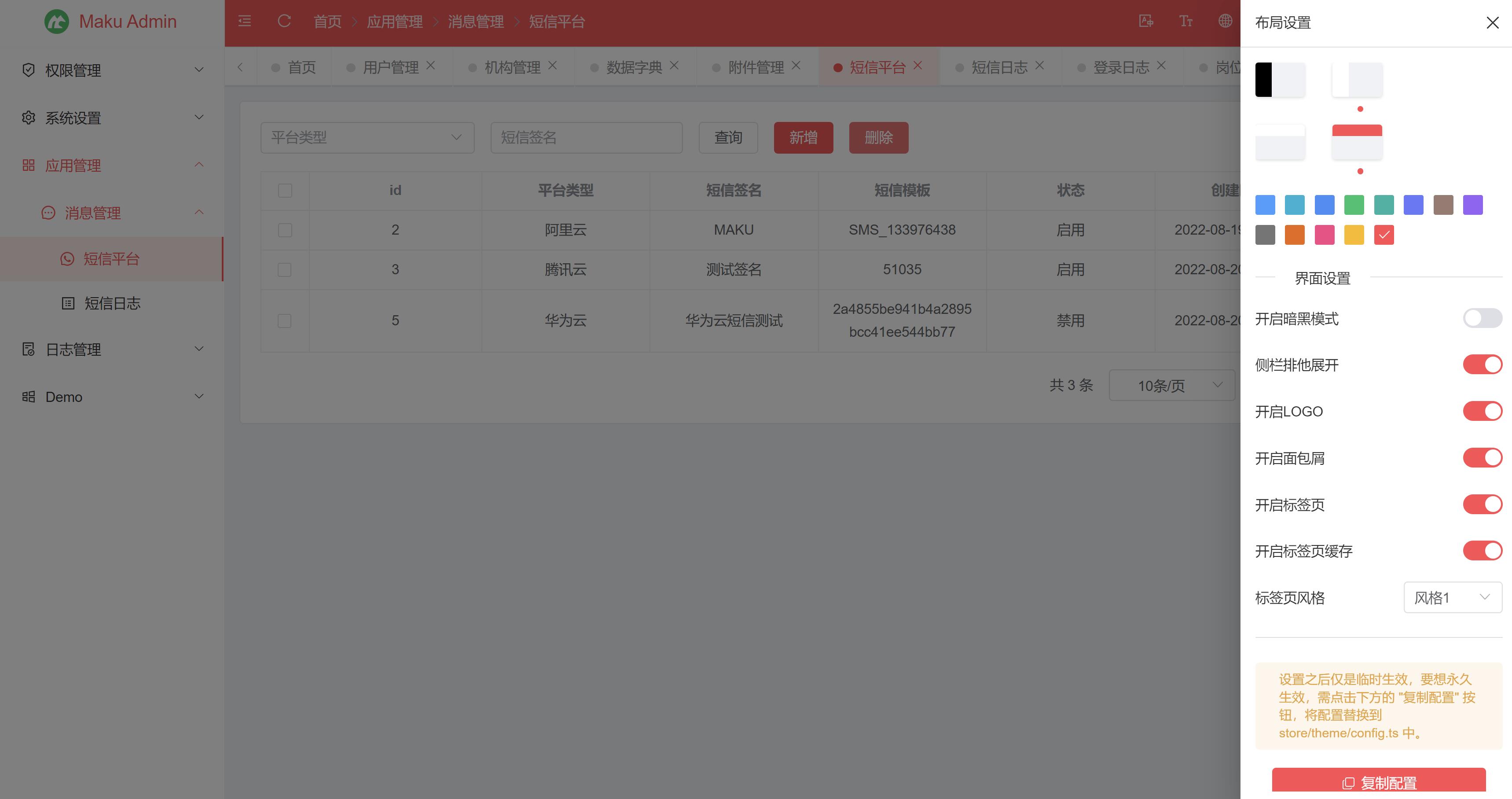
Task: Switch to the 数据字典 tab
Action: pos(633,67)
